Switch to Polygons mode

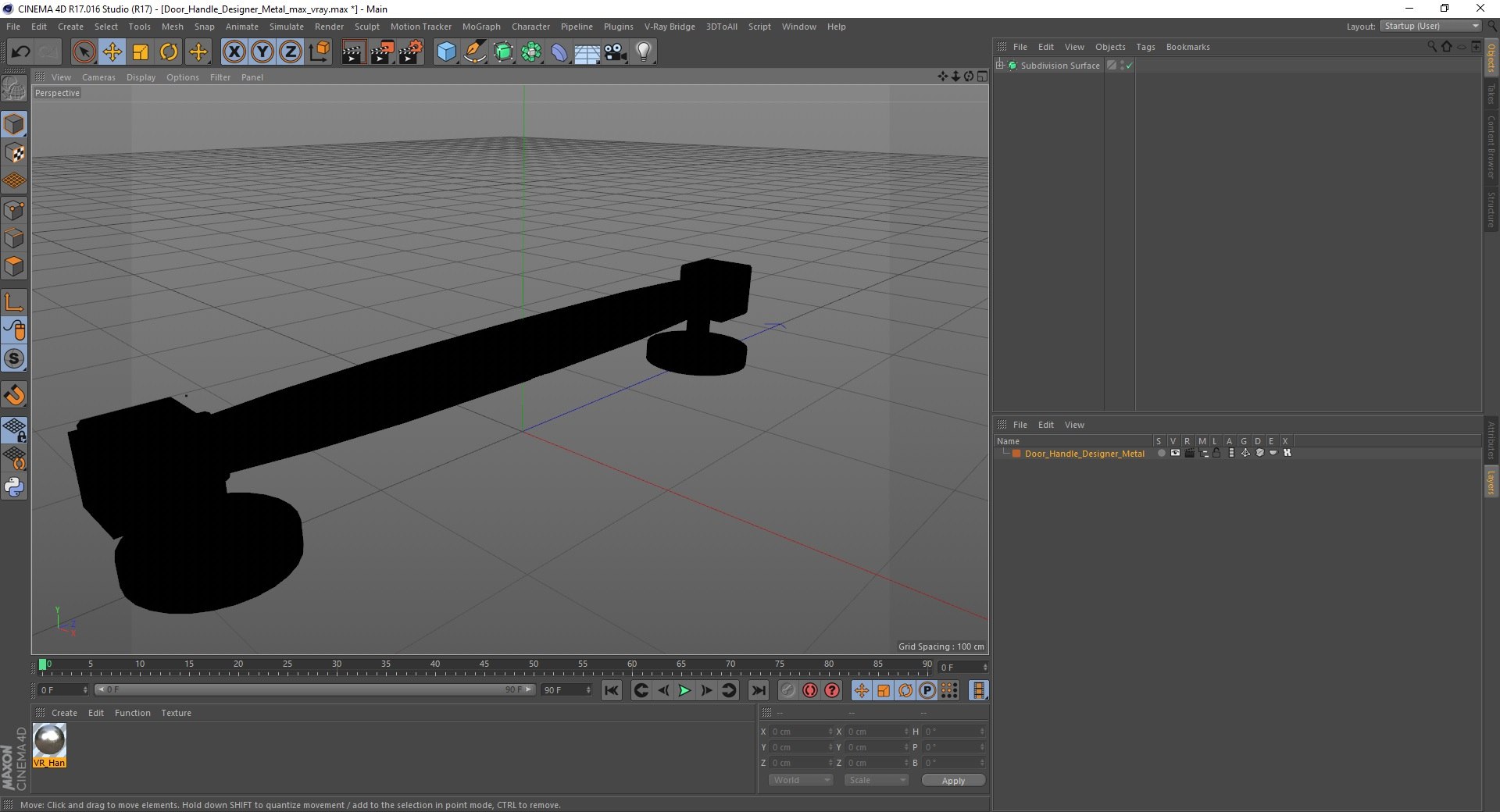click(x=14, y=266)
